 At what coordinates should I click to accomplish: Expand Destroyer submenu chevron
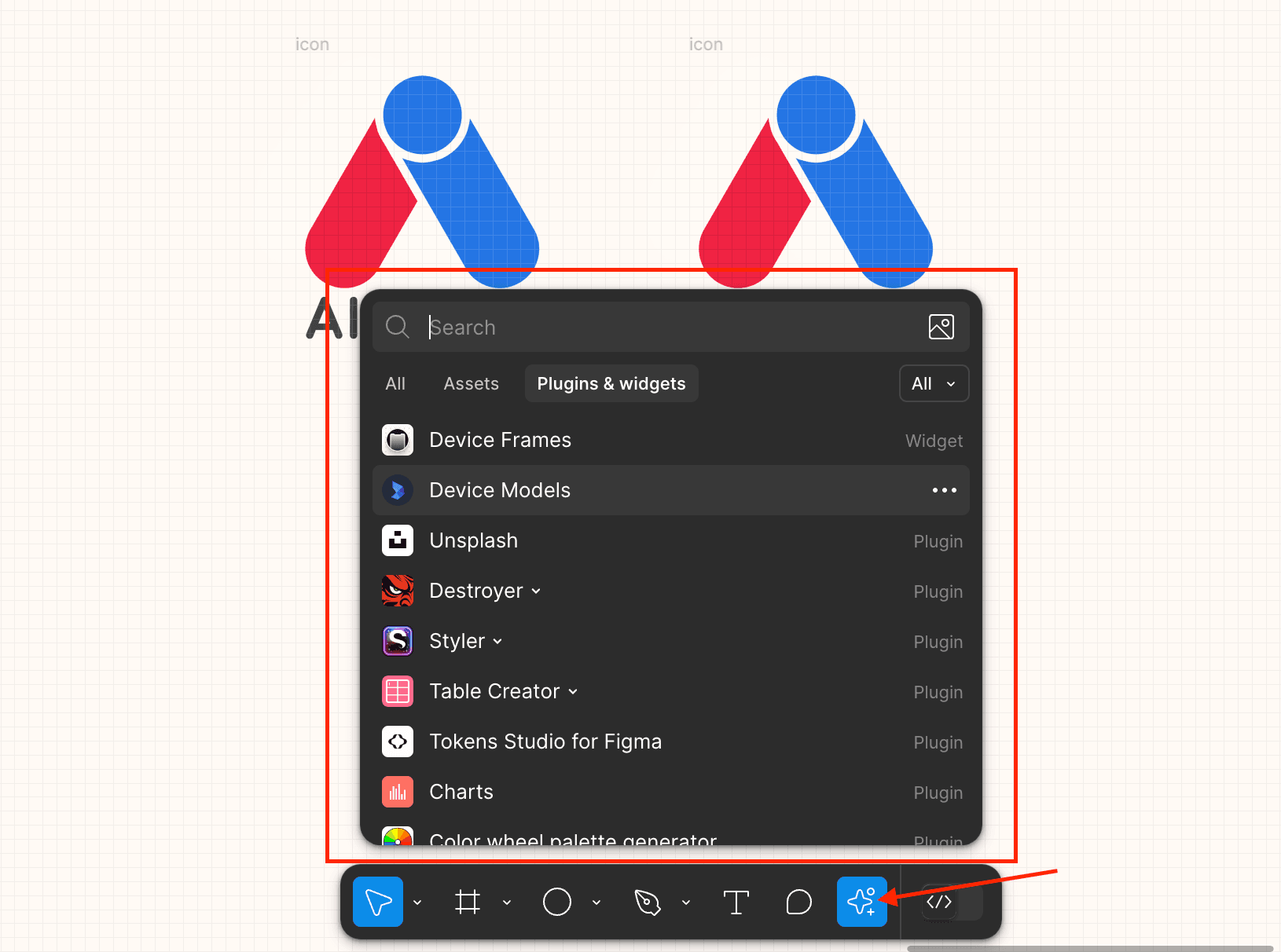[x=536, y=591]
